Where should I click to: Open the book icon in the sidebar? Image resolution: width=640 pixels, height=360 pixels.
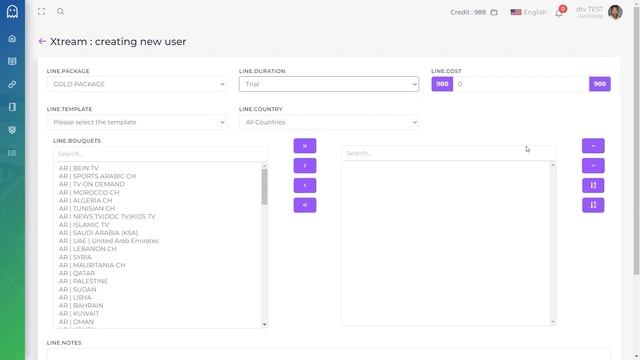click(12, 61)
